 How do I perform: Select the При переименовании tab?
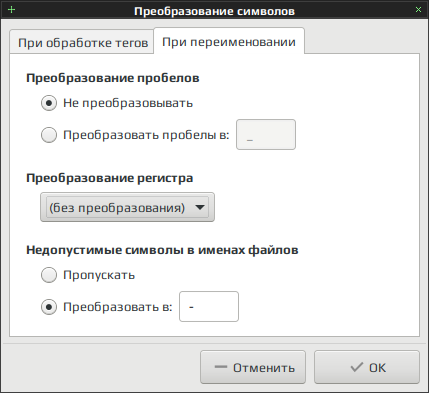coord(229,42)
